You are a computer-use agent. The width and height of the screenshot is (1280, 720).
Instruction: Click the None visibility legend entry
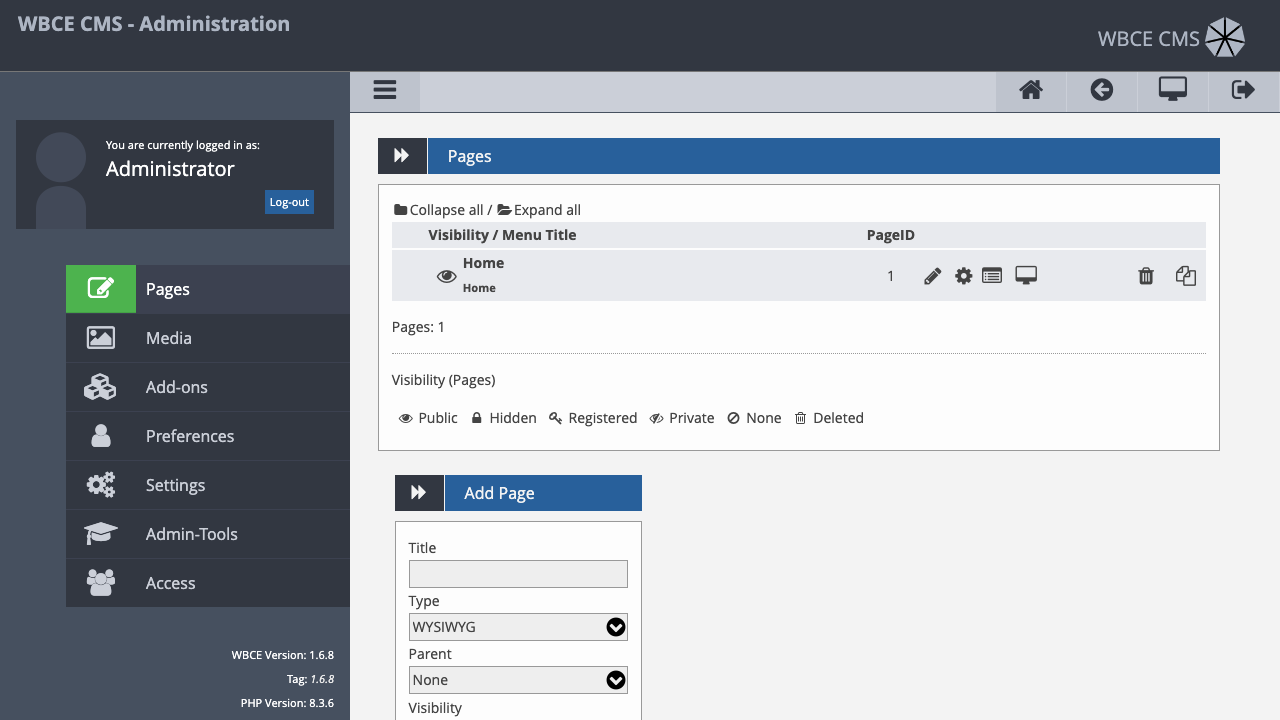tap(754, 418)
